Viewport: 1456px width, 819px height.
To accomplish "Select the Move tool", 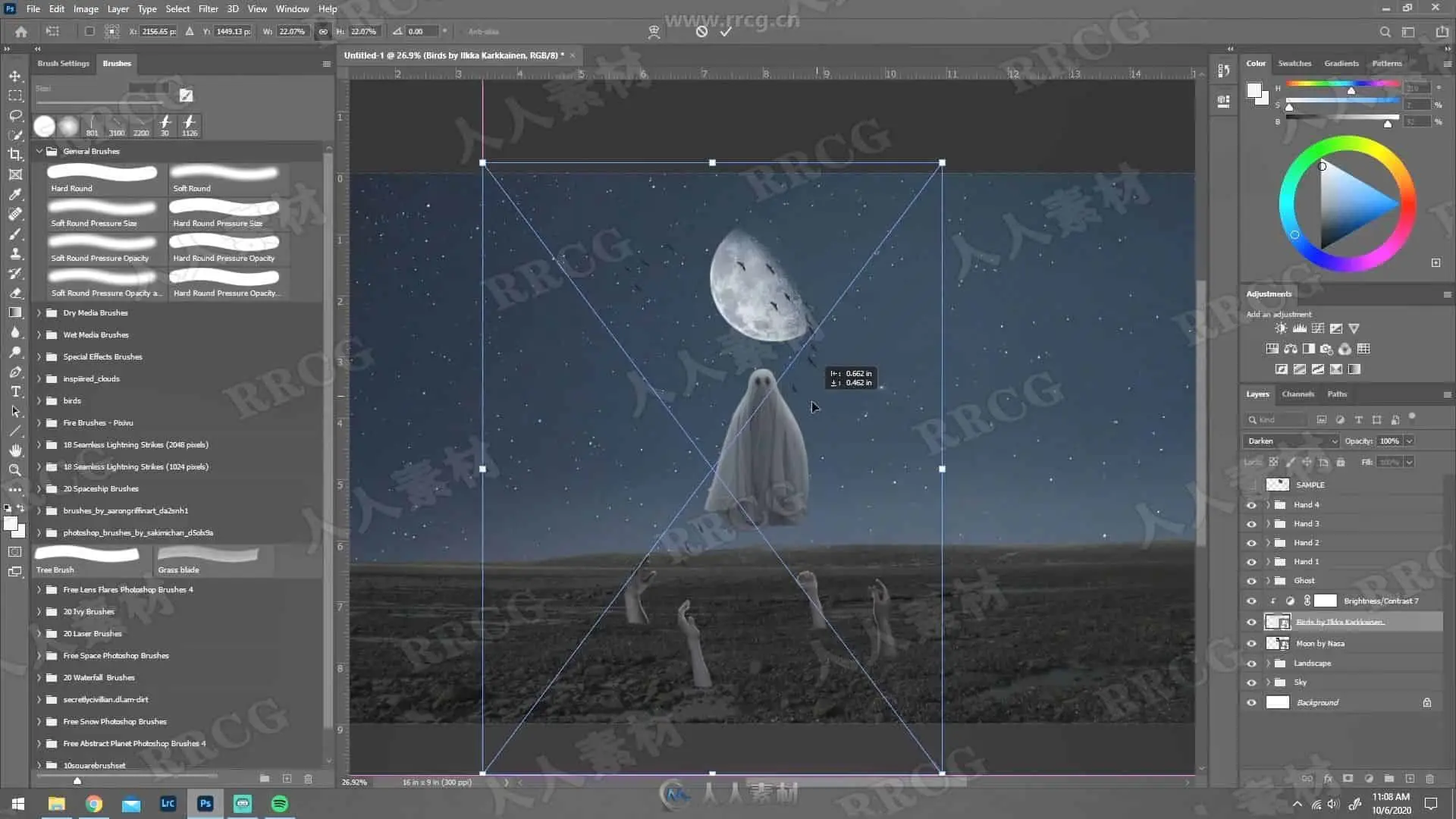I will tap(15, 76).
